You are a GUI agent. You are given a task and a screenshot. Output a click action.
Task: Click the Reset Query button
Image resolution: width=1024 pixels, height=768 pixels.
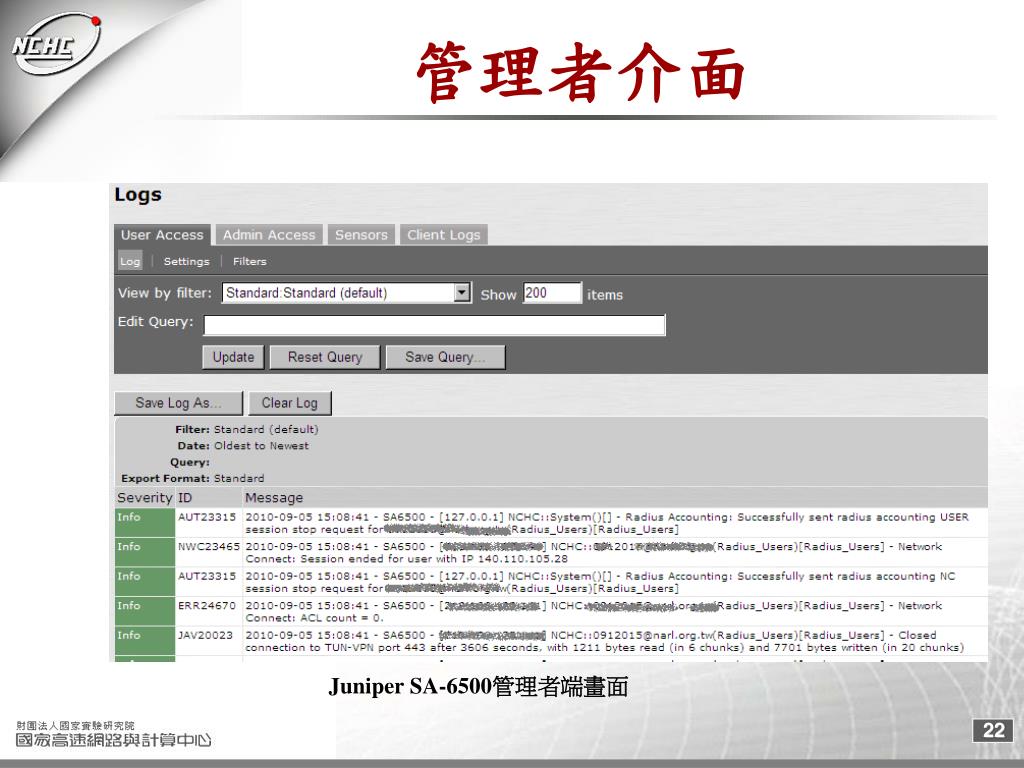325,357
